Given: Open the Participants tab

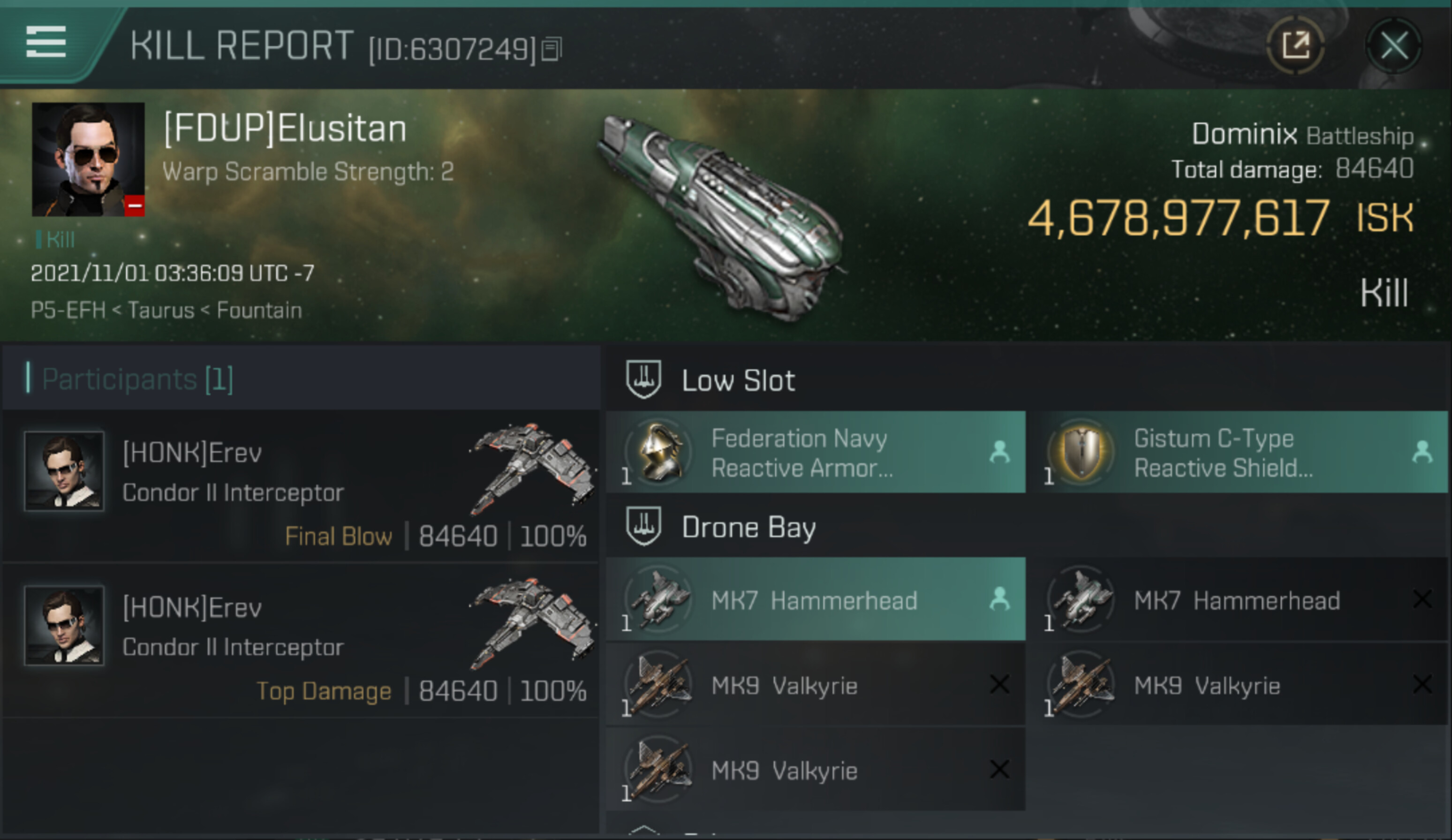Looking at the screenshot, I should tap(137, 379).
